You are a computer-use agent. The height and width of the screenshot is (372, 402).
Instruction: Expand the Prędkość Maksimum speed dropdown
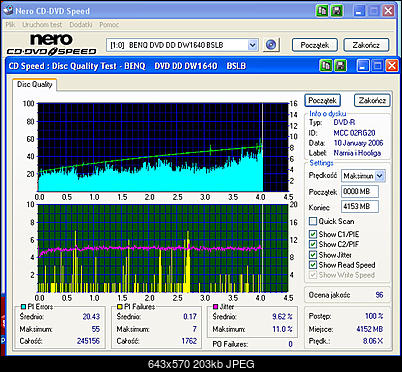380,176
